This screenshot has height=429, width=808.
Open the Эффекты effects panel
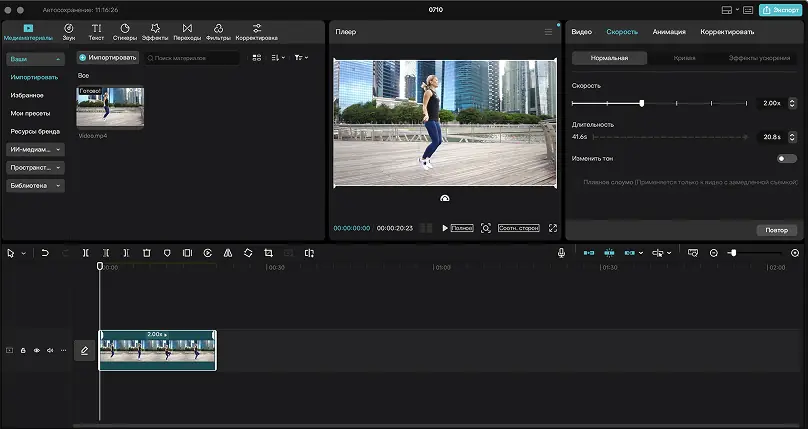pos(155,32)
